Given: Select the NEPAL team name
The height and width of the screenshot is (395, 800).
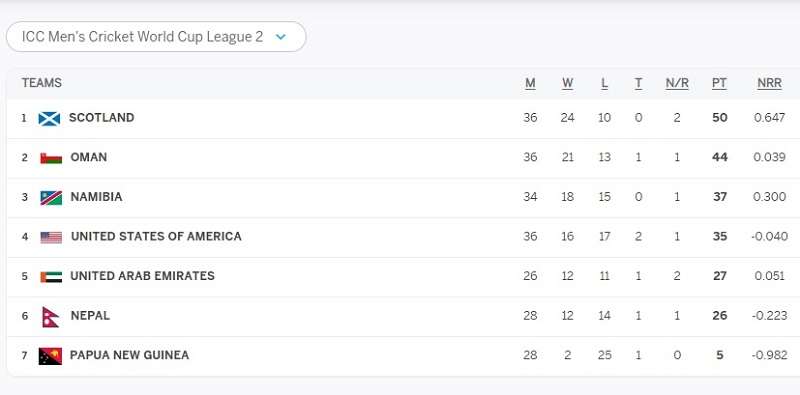Looking at the screenshot, I should (90, 315).
